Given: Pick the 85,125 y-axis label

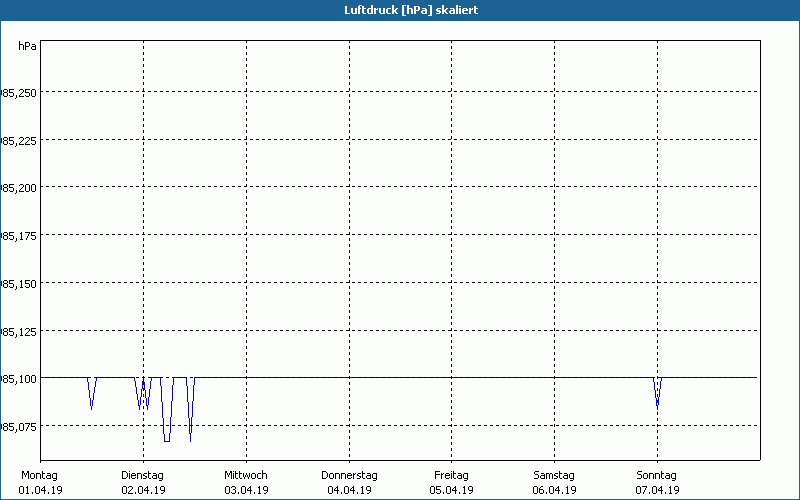Looking at the screenshot, I should [x=19, y=331].
